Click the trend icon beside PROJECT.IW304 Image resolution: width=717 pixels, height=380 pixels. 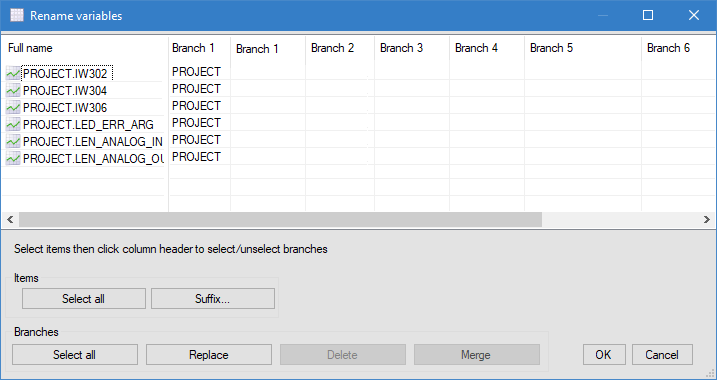(x=13, y=91)
